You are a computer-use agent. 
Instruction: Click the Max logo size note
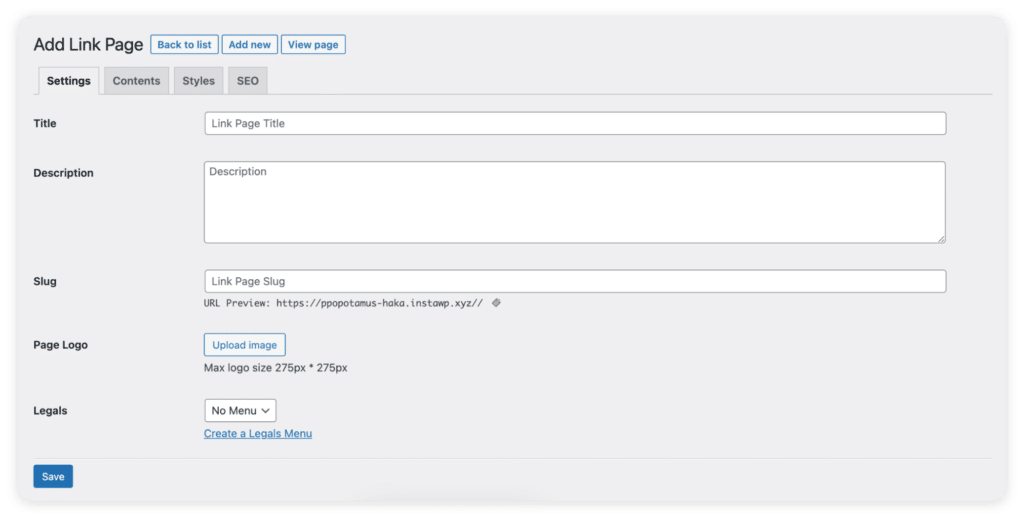point(276,368)
